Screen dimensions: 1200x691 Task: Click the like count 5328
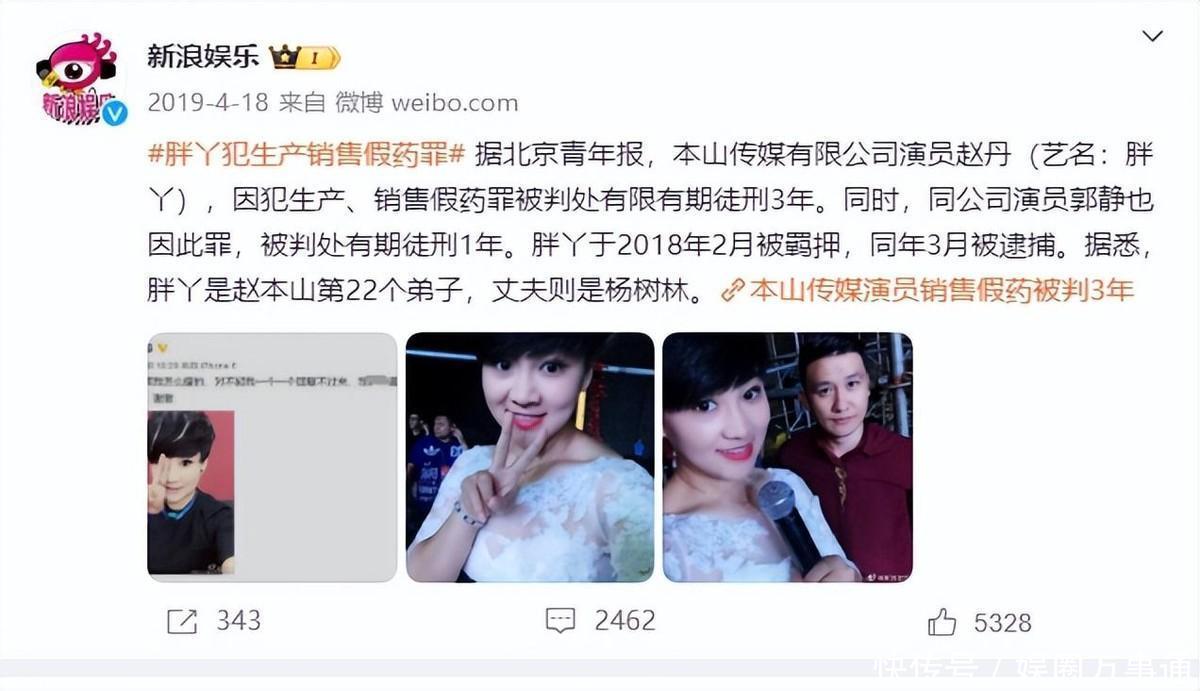coord(1003,623)
